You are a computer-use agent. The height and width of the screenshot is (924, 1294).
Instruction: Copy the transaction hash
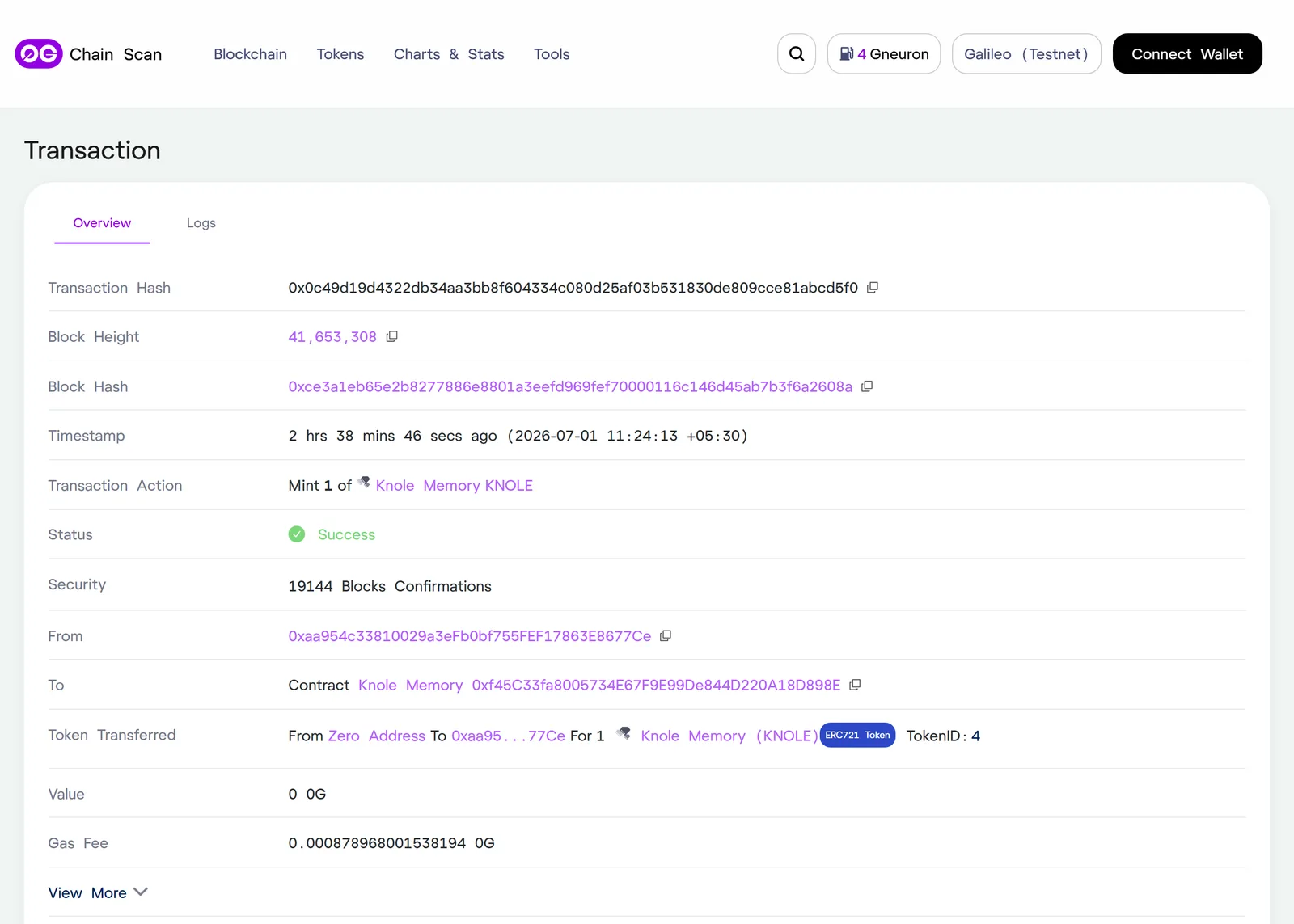point(873,288)
